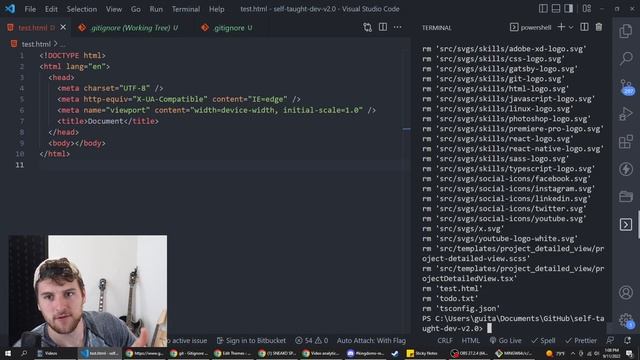The width and height of the screenshot is (640, 360).
Task: Open the Windows Start button
Action: coord(7,353)
